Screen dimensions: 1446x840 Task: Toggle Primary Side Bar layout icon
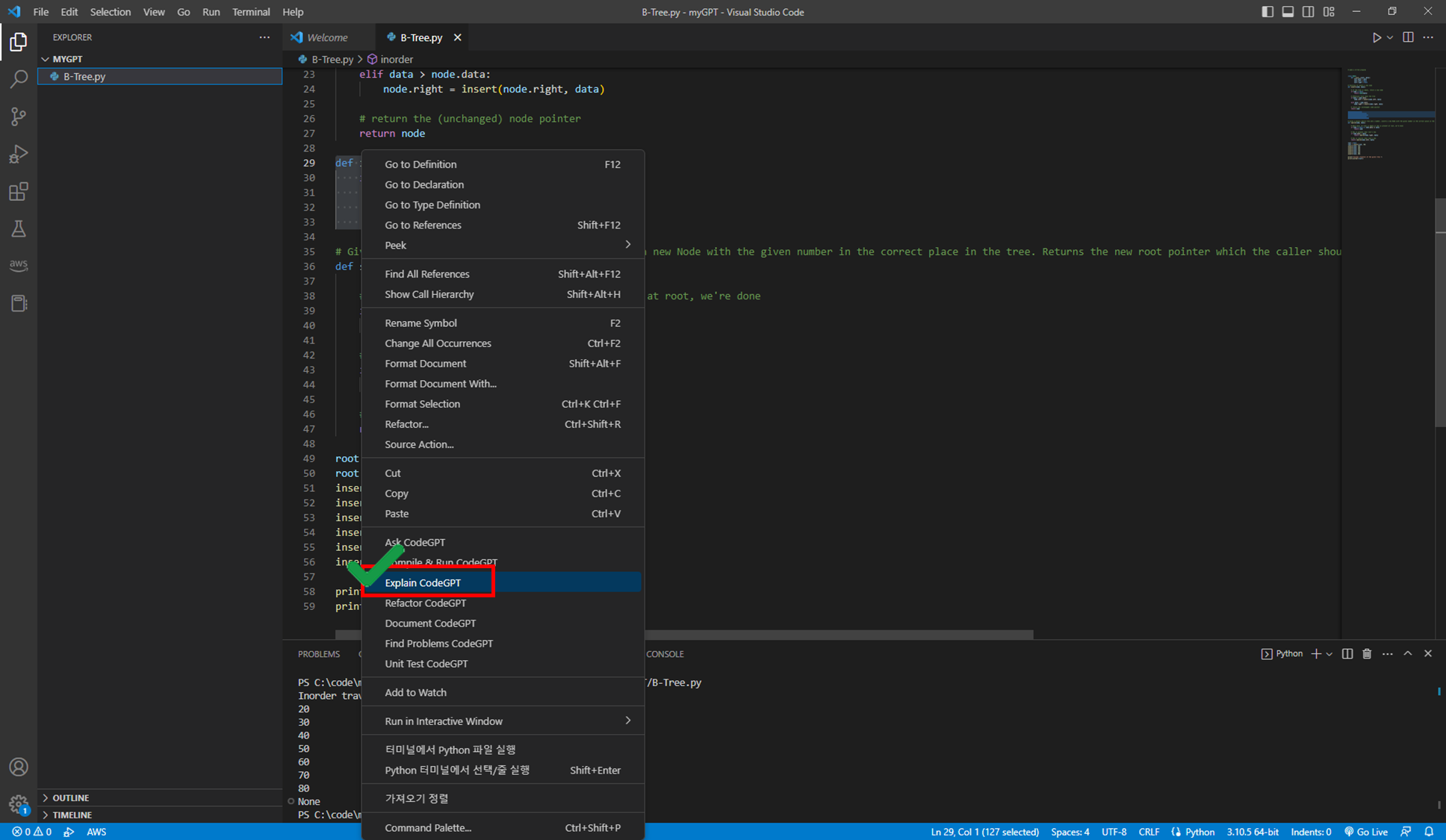1267,12
